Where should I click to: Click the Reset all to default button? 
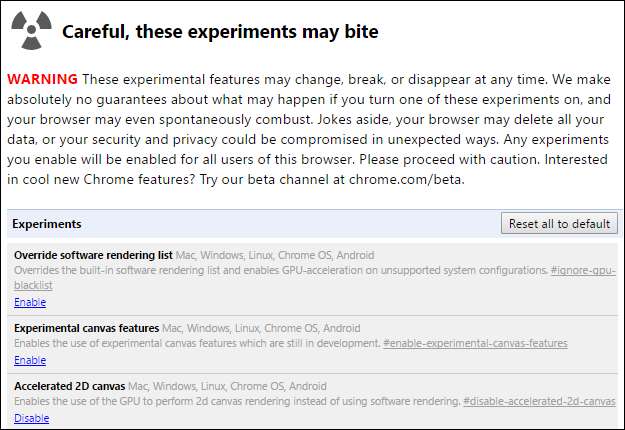(559, 223)
